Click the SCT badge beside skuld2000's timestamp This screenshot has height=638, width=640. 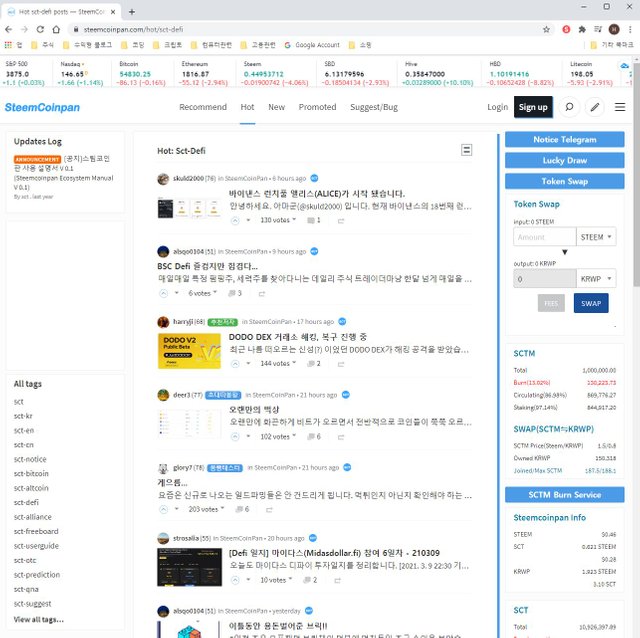coord(314,178)
